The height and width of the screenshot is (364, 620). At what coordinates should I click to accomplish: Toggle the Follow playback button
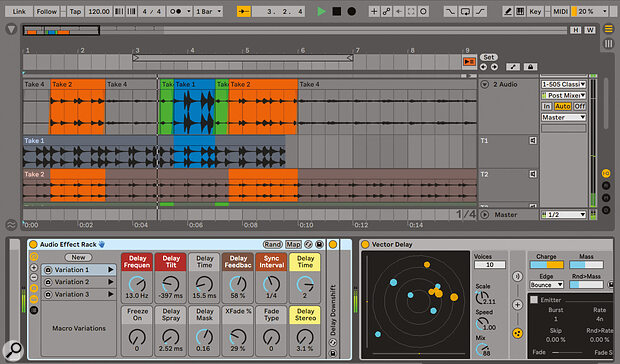[x=47, y=11]
